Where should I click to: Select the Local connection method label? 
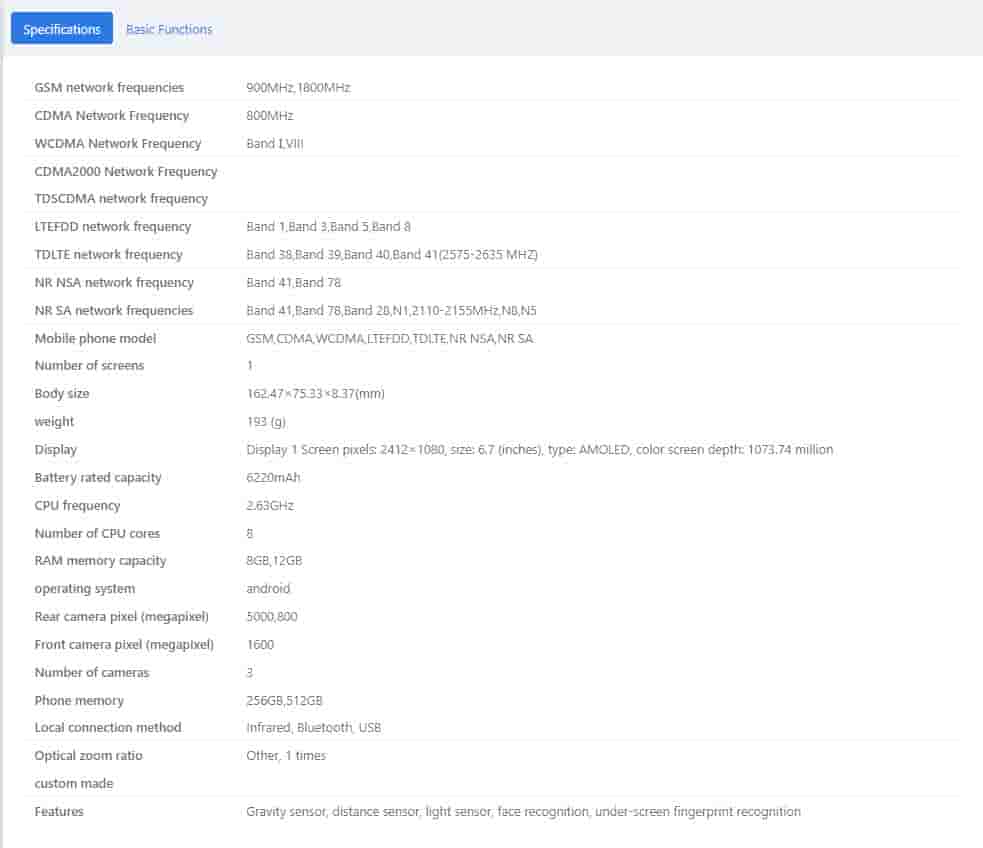[x=108, y=728]
